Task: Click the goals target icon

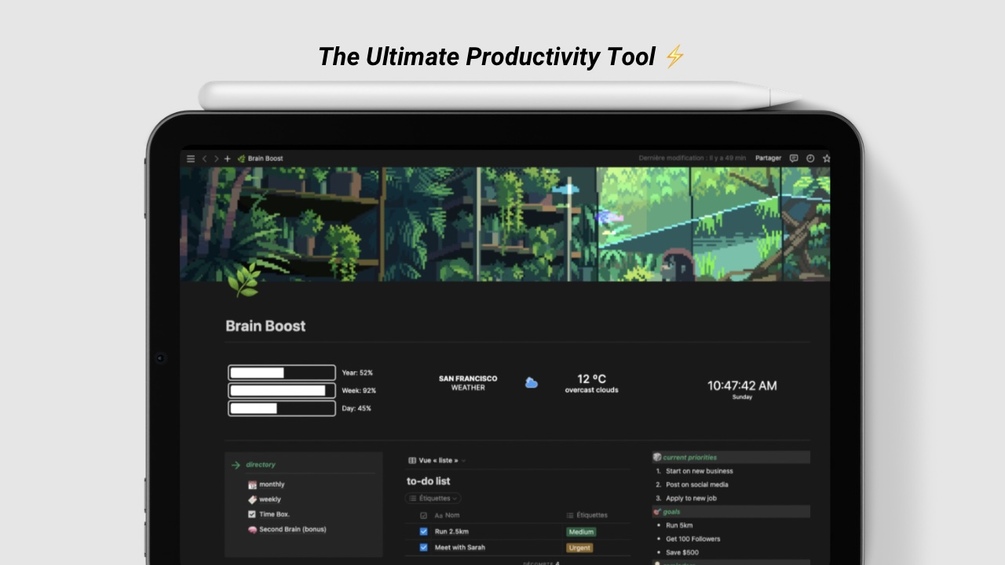Action: tap(656, 511)
